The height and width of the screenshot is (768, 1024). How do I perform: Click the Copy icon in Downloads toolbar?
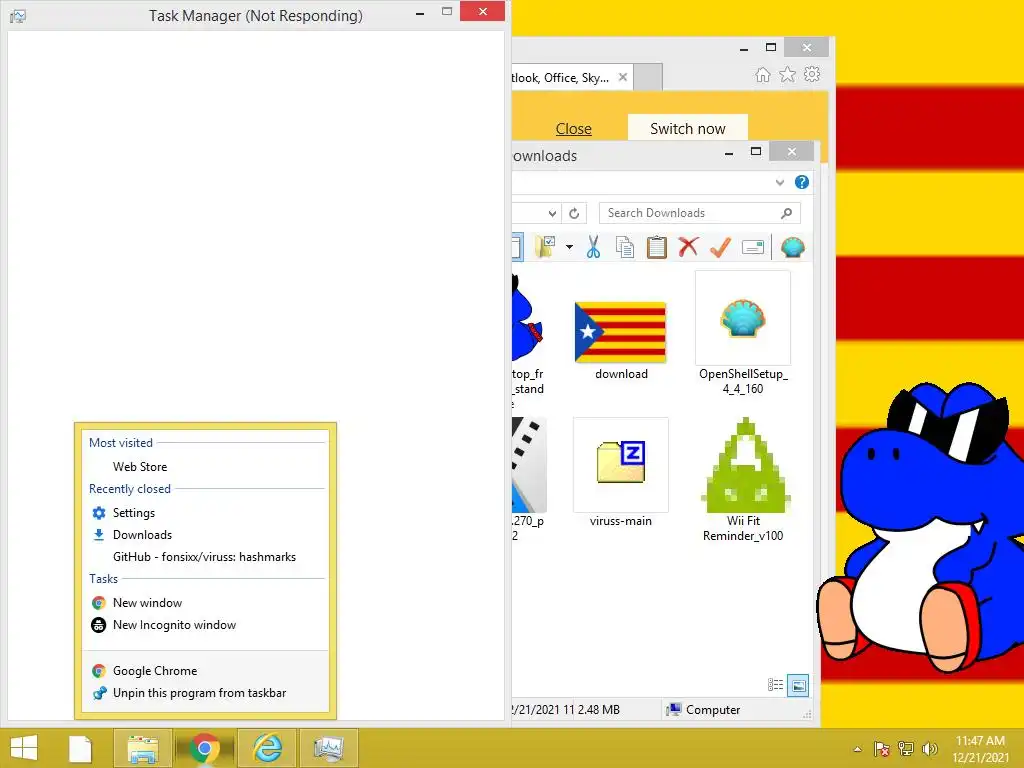pyautogui.click(x=625, y=248)
